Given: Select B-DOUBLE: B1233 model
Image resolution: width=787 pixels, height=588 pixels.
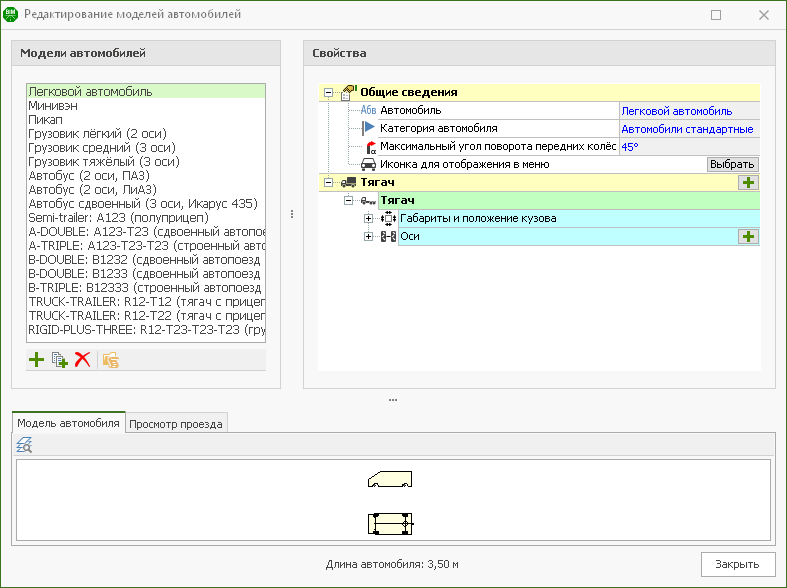Looking at the screenshot, I should tap(146, 274).
